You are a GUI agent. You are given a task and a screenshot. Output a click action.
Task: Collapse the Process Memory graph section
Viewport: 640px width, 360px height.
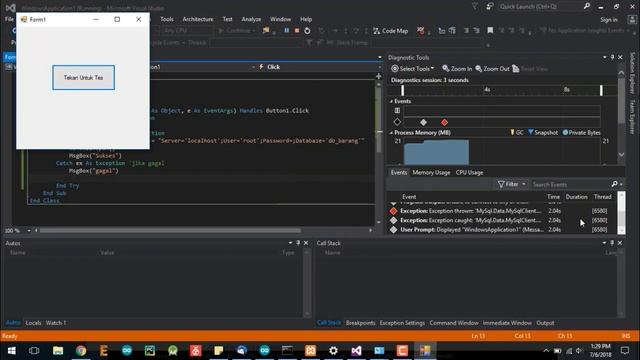[391, 133]
